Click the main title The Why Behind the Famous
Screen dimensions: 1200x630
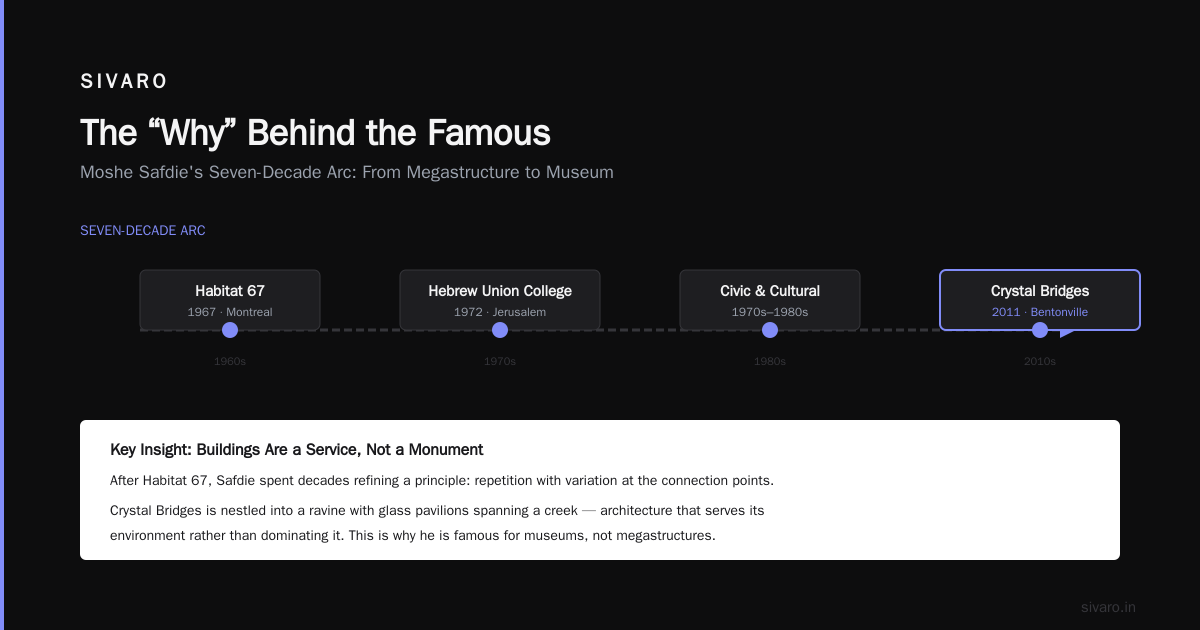[315, 134]
